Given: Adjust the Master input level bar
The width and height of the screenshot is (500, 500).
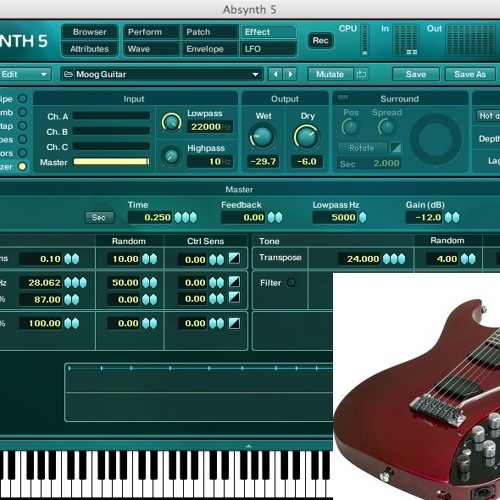Looking at the screenshot, I should tap(111, 162).
